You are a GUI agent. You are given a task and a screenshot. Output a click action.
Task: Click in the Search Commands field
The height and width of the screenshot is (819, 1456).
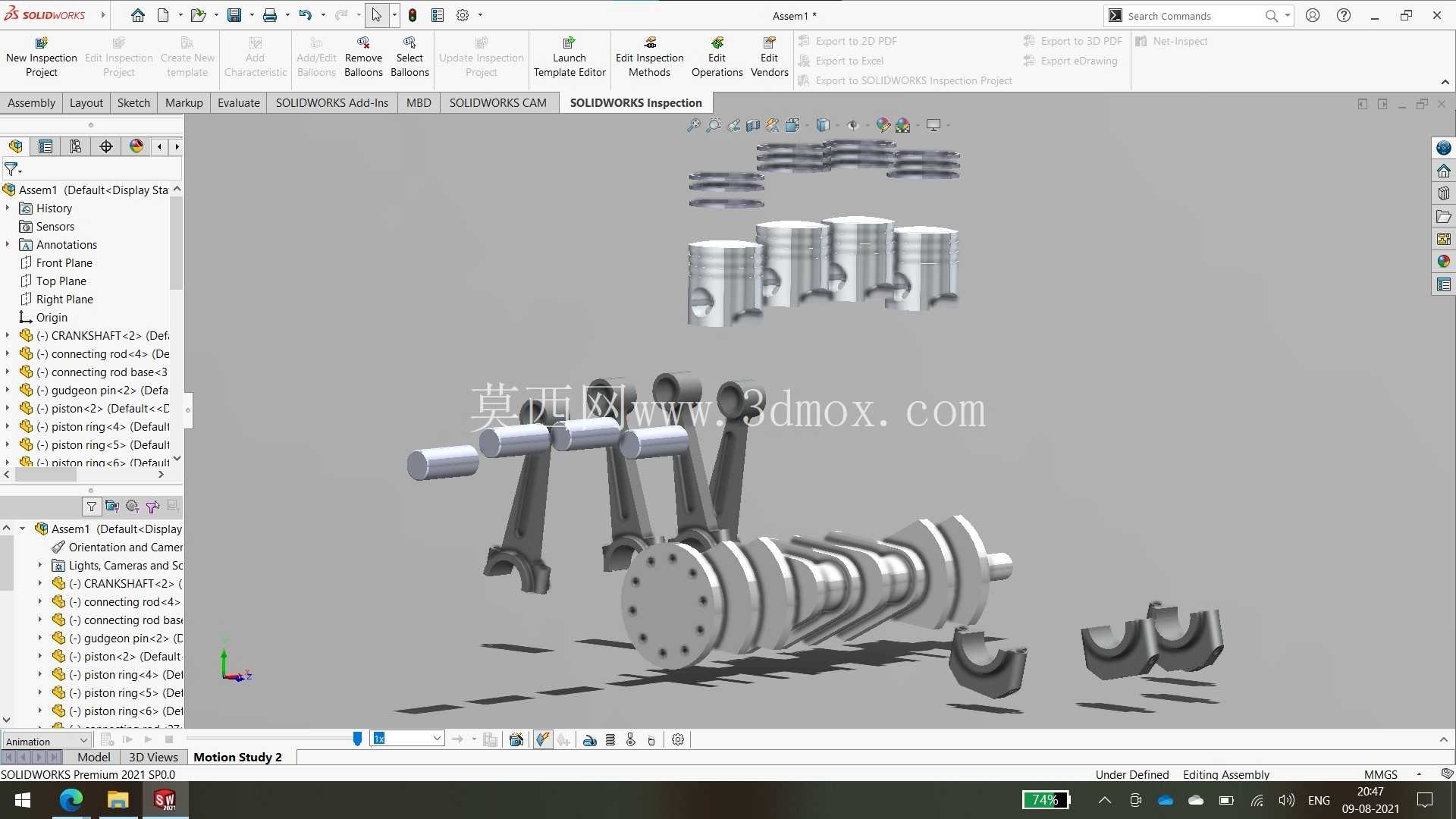tap(1193, 15)
